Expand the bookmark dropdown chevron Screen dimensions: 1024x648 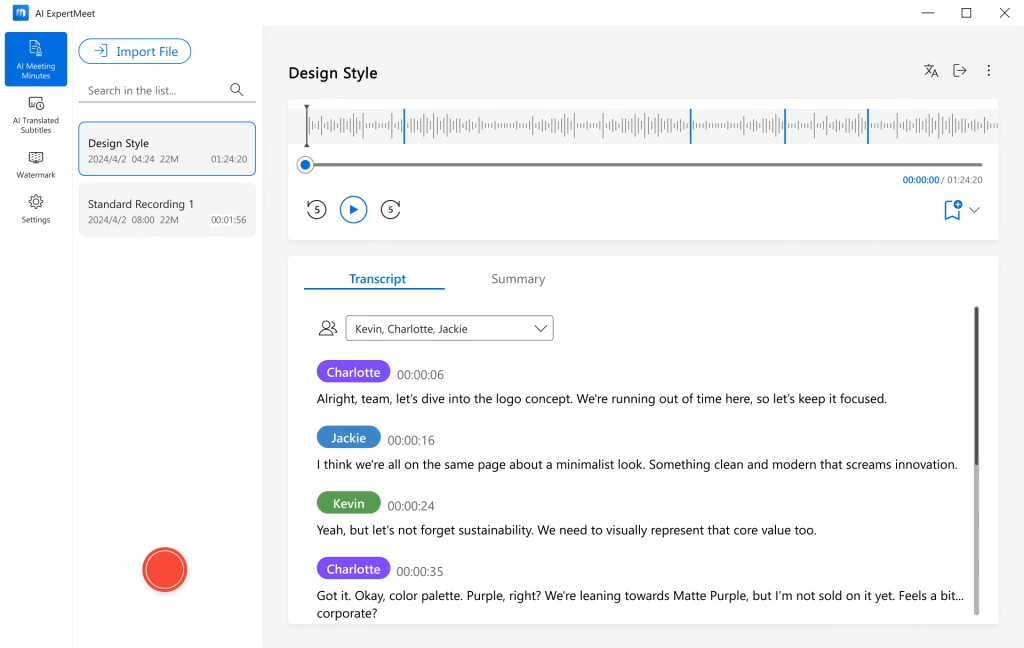(975, 210)
